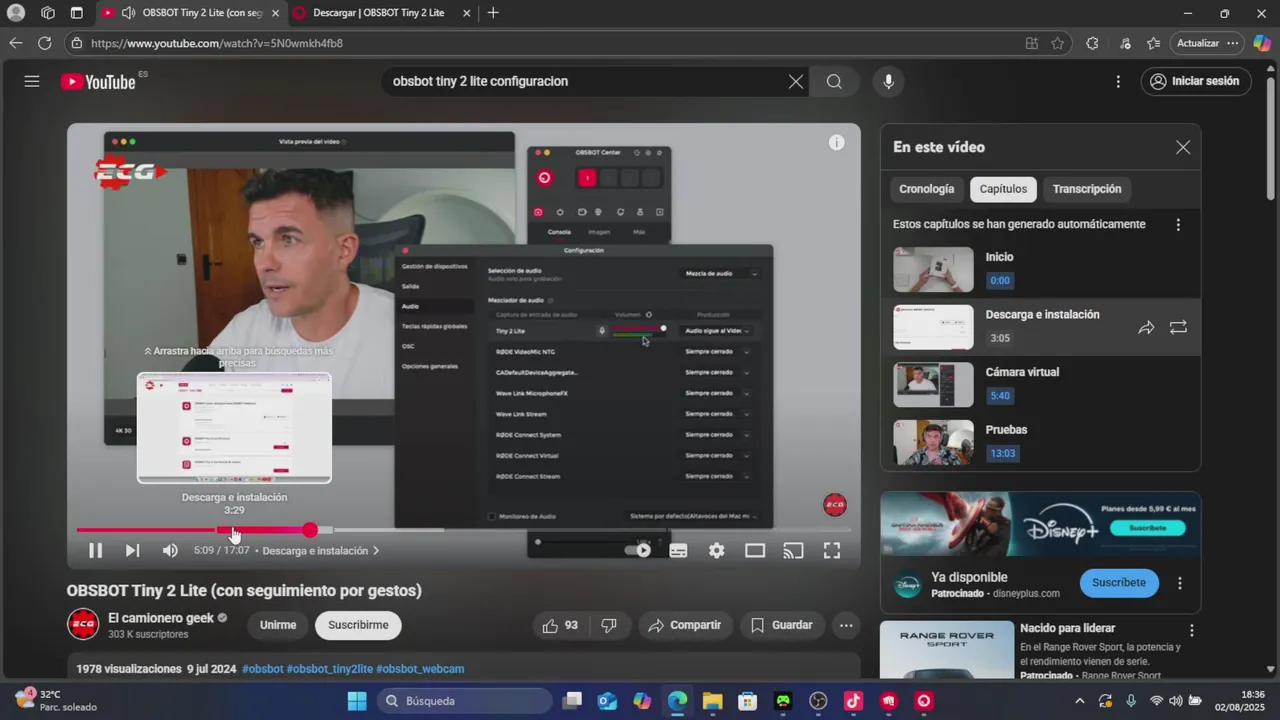Subscribe with the Suscribirme button
Viewport: 1280px width, 720px height.
click(x=358, y=625)
